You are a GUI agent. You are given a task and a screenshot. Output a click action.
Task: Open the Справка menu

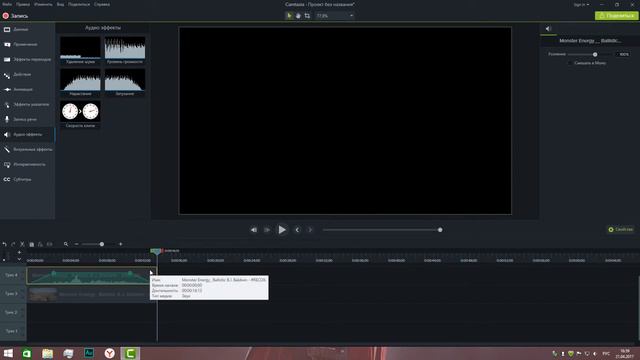click(x=102, y=4)
